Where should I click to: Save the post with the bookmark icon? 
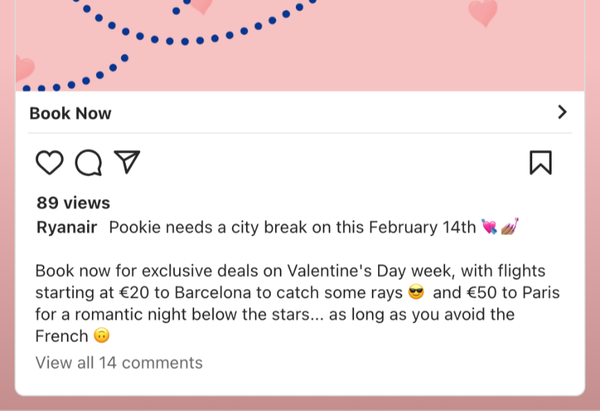(x=540, y=162)
